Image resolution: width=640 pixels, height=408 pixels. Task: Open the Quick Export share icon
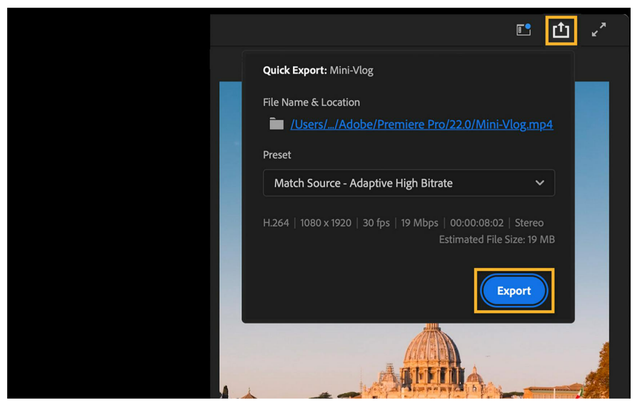point(561,31)
